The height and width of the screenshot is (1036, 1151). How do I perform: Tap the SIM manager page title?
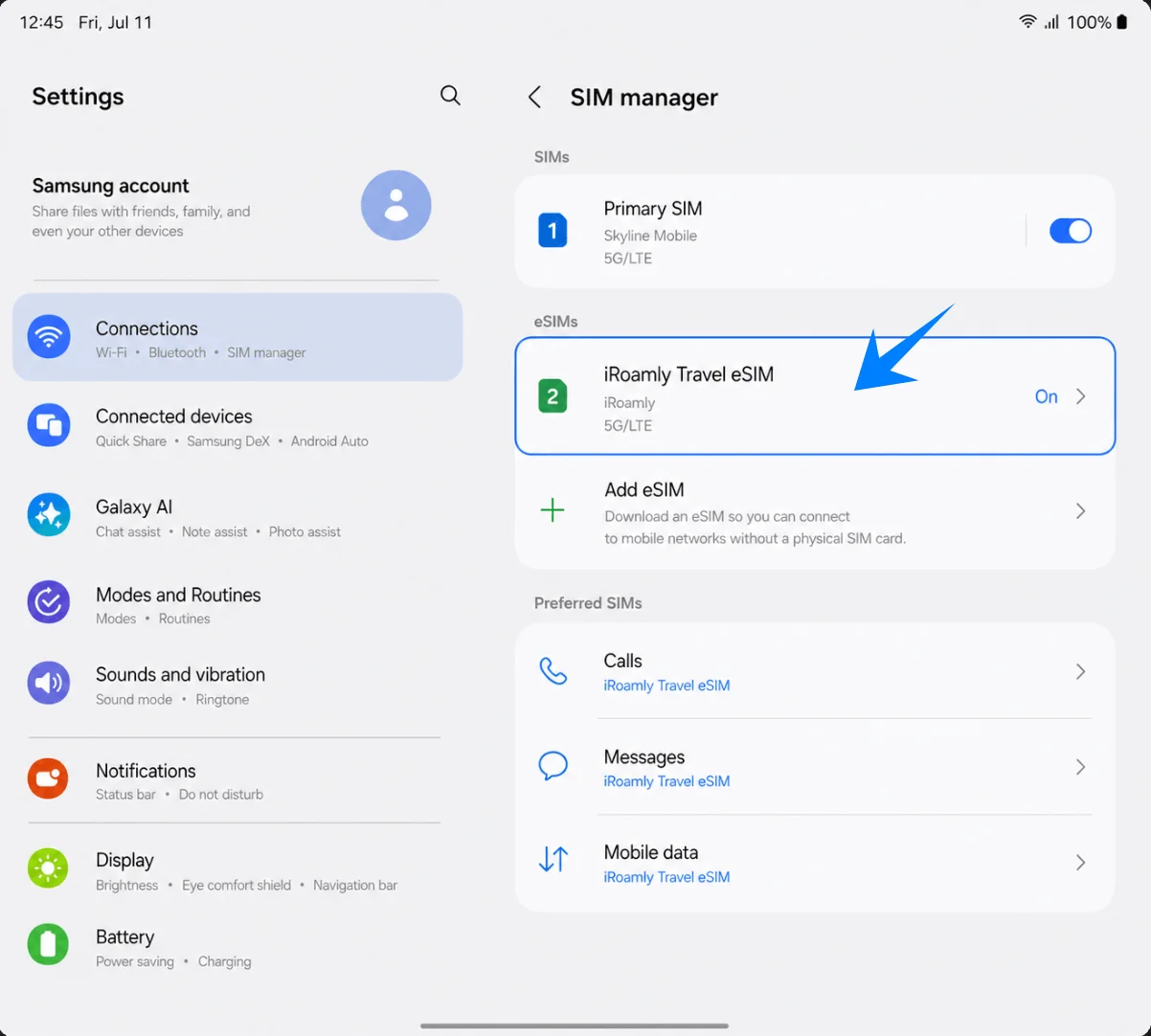coord(643,97)
